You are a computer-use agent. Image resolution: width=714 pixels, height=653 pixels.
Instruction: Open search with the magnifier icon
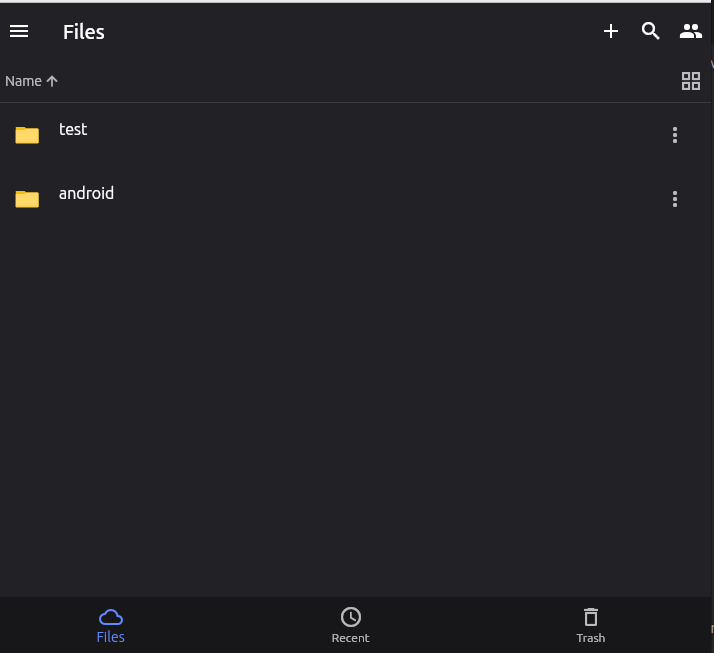click(x=650, y=31)
